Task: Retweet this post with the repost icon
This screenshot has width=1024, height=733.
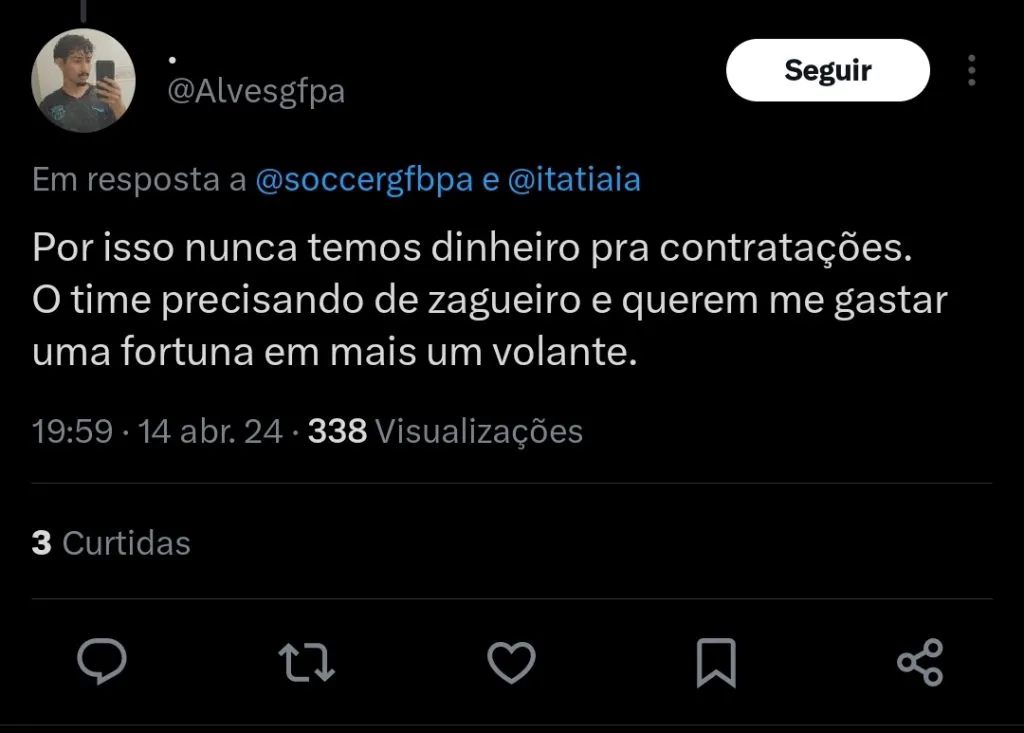Action: coord(307,662)
